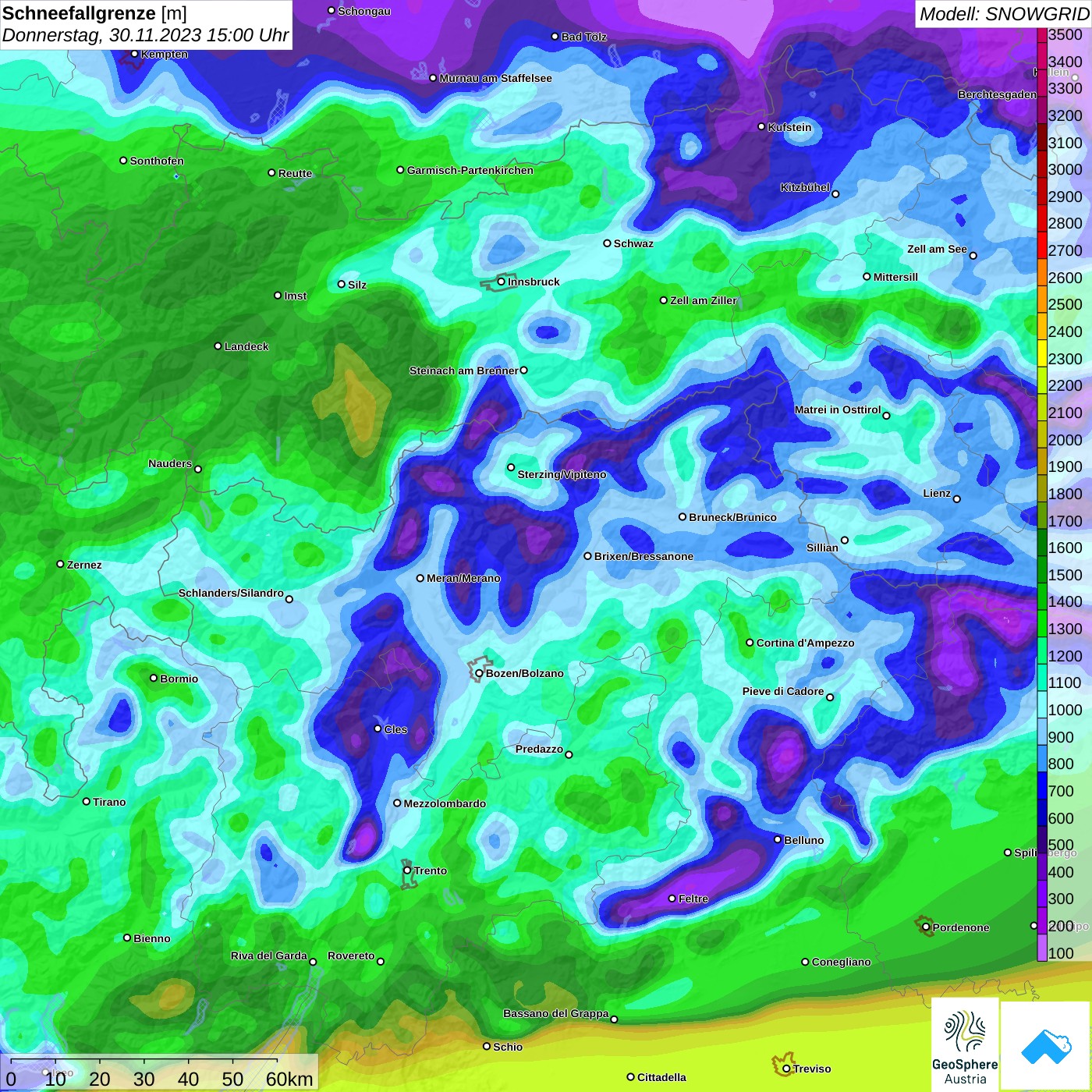This screenshot has height=1092, width=1092.
Task: Pick the Trento city marker dot
Action: click(407, 870)
